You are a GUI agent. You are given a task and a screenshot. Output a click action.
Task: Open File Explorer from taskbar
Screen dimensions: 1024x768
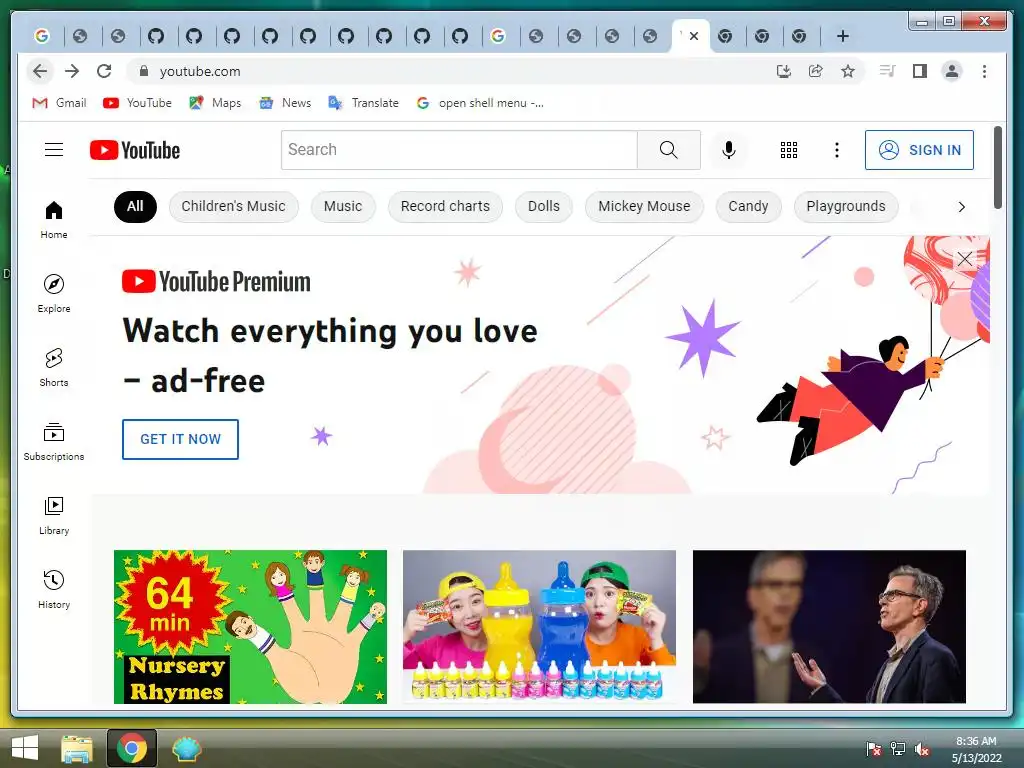[x=77, y=748]
